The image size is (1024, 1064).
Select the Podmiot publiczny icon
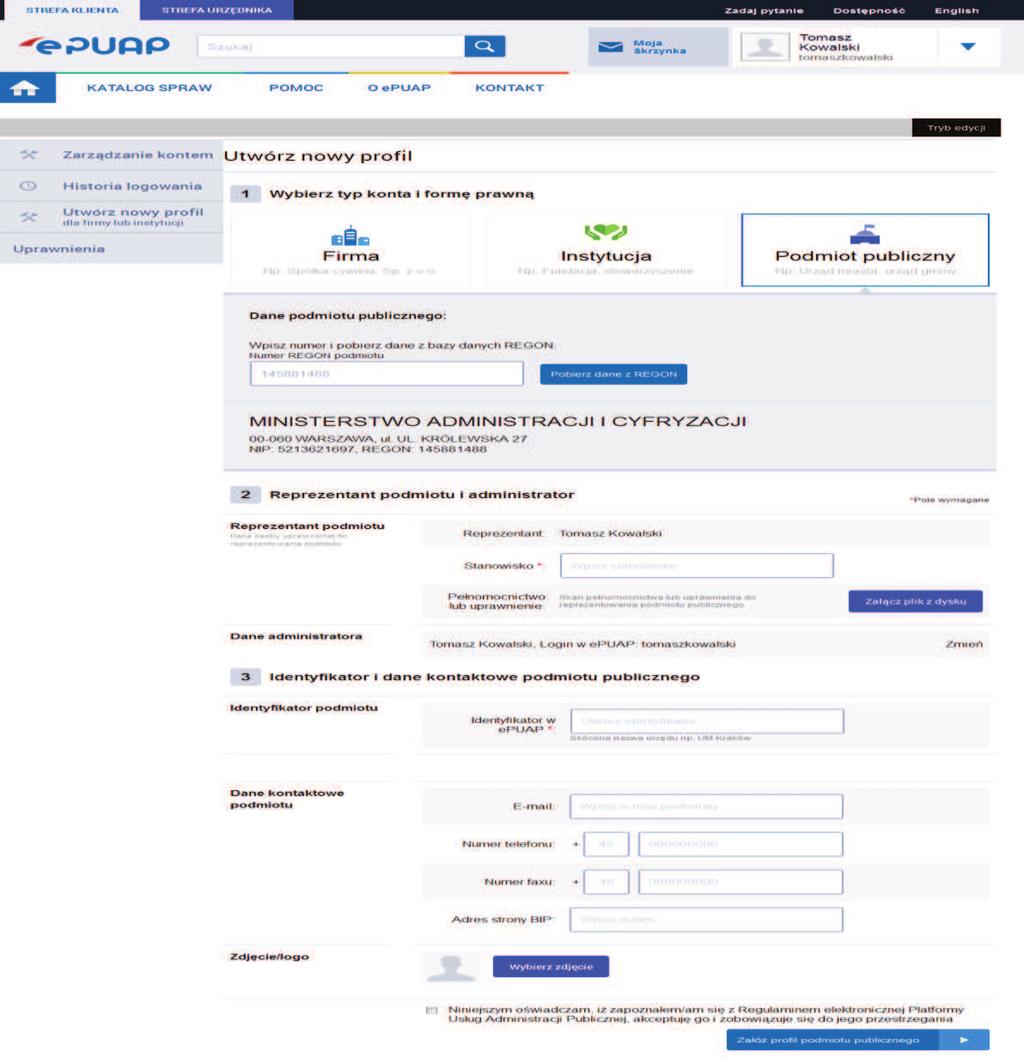click(865, 234)
